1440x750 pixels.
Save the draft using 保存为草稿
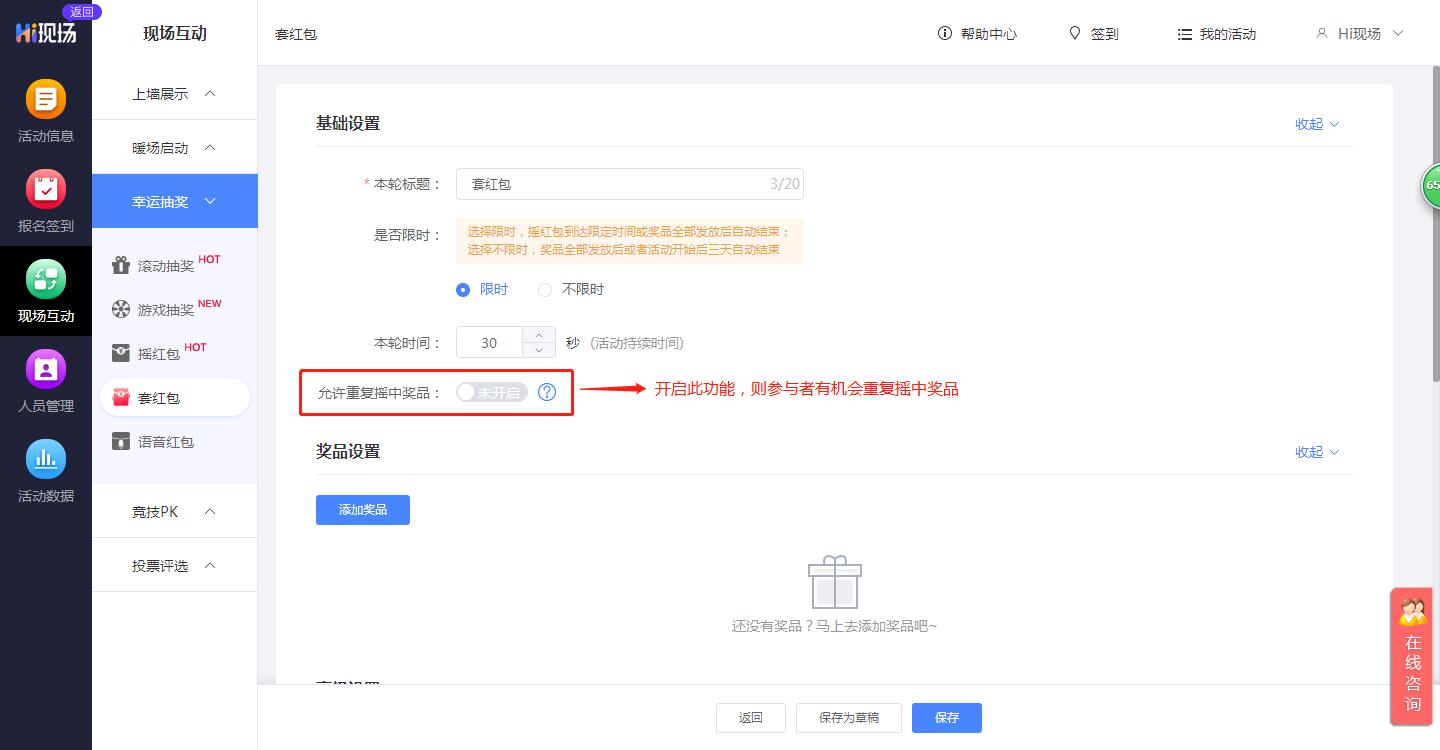point(848,718)
